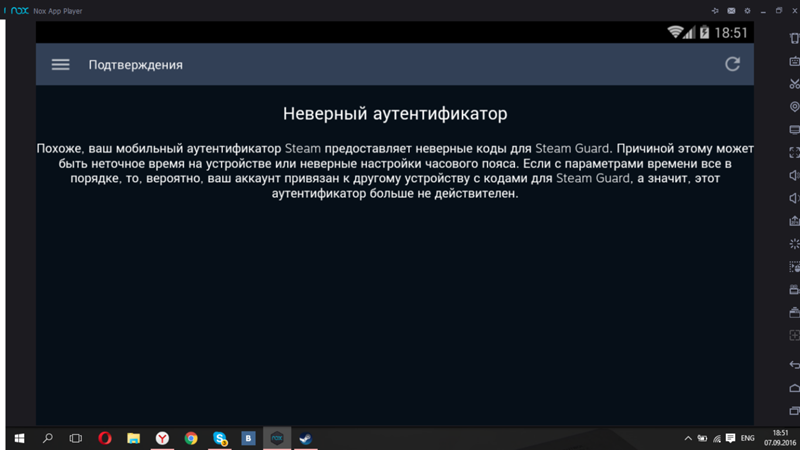Screen dimensions: 800x450
Task: Open Google Chrome from taskbar
Action: tap(191, 438)
